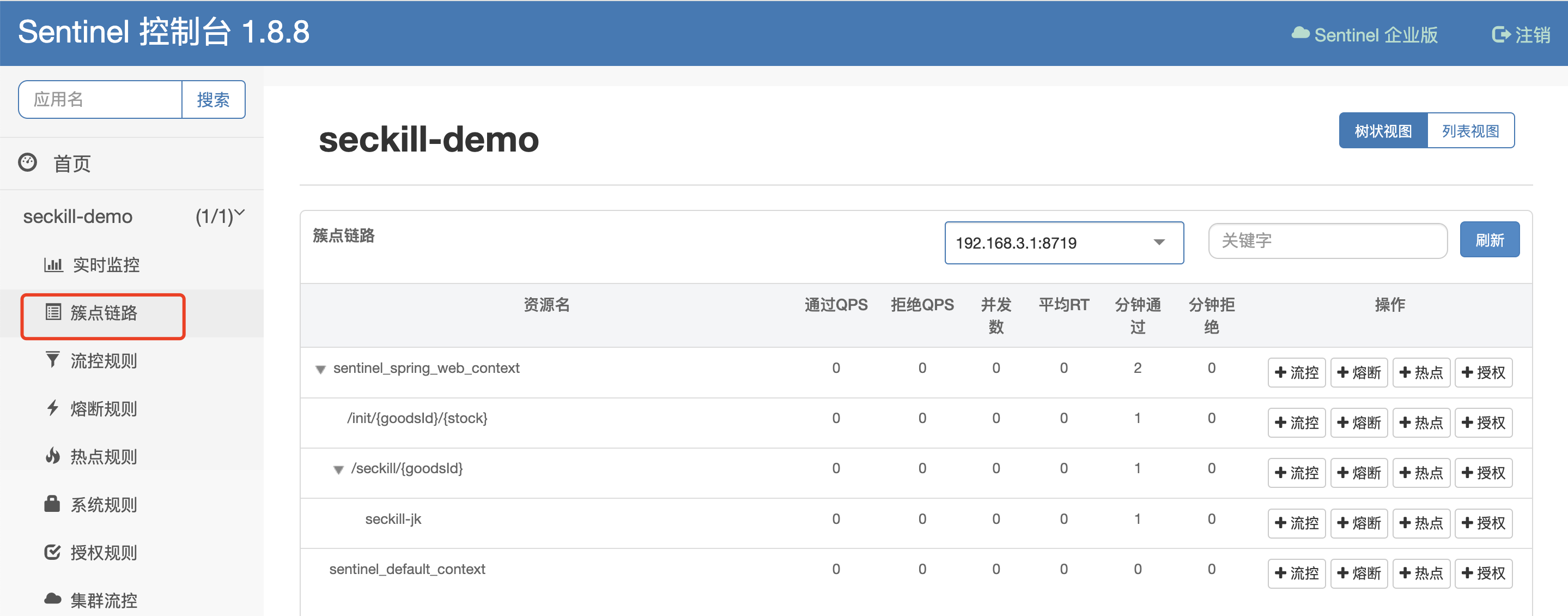1568x616 pixels.
Task: Switch to 列表视图 list view
Action: (x=1470, y=130)
